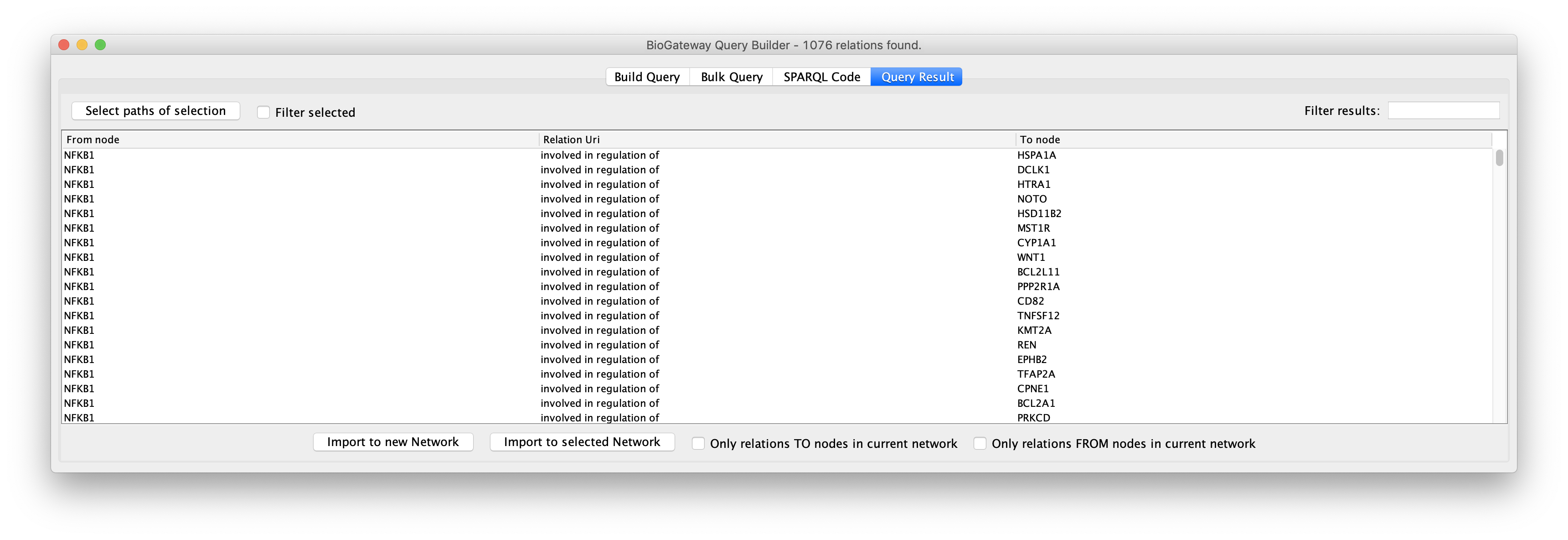Select NFKB1 row for BCL2A1 relation
This screenshot has height=540, width=1568.
783,403
